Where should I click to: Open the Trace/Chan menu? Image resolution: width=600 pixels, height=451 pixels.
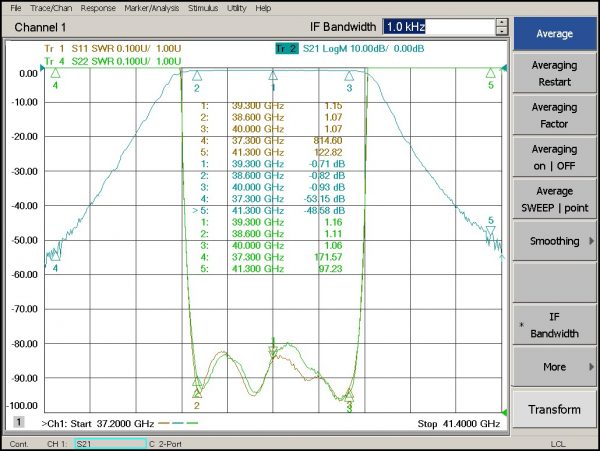(x=51, y=8)
